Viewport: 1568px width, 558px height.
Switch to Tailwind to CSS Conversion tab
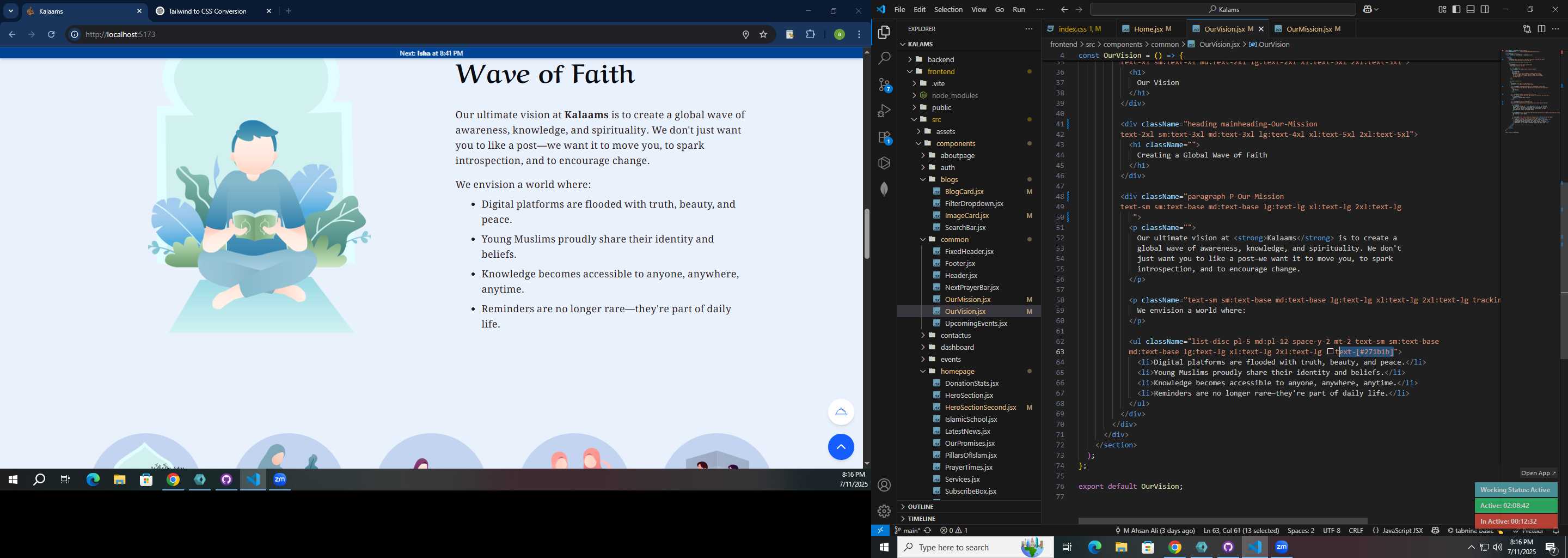tap(213, 11)
